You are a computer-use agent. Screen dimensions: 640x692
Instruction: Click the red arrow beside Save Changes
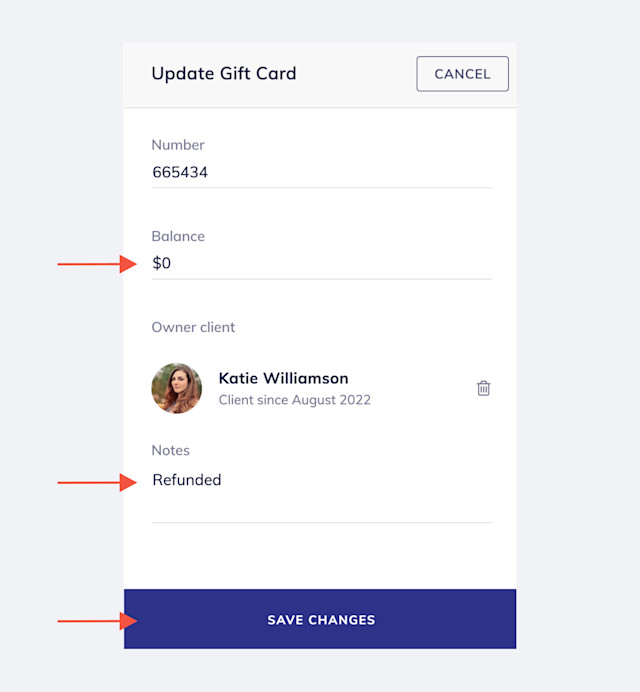(x=97, y=621)
